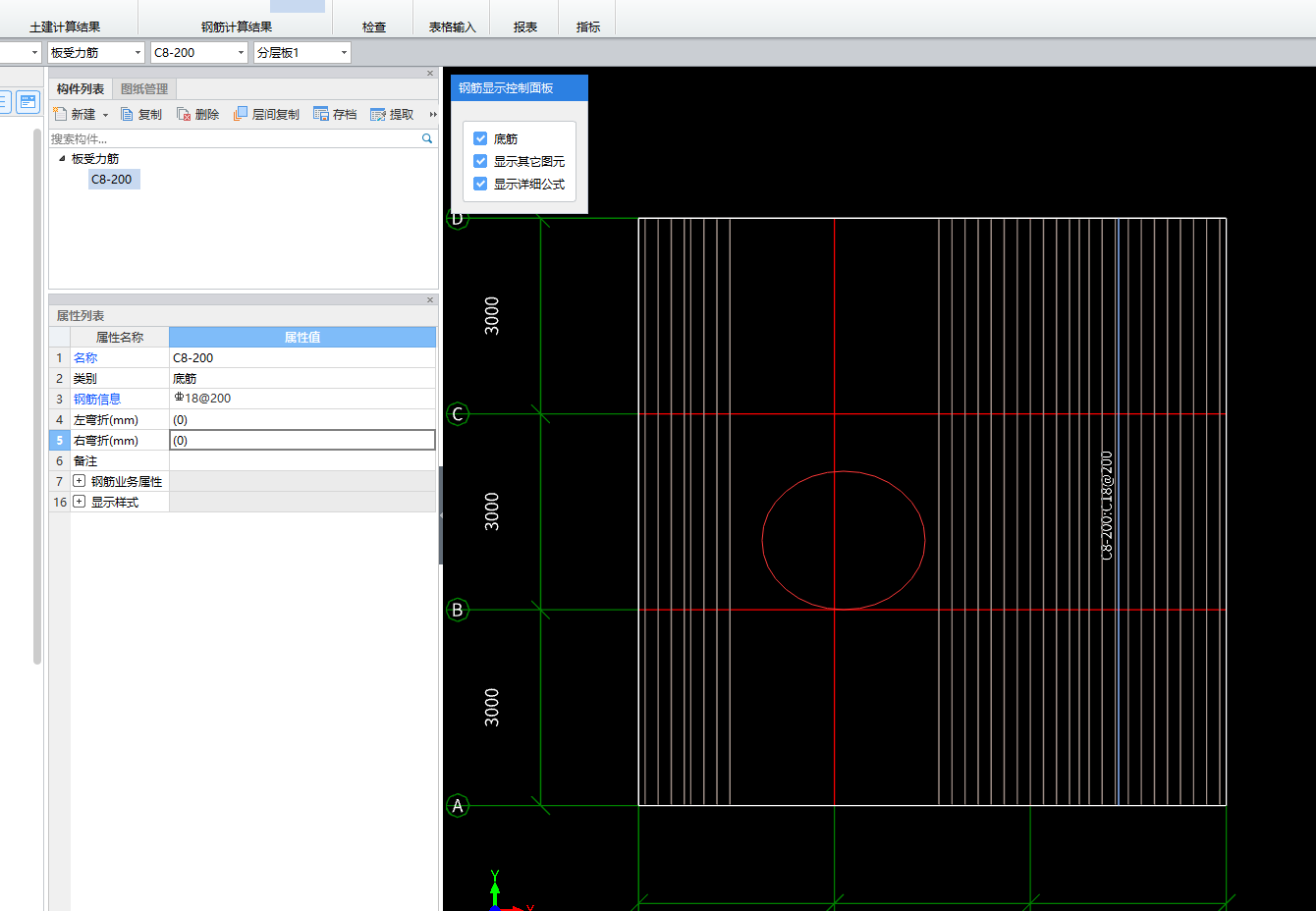The image size is (1316, 911).
Task: Open the 指标 ribbon group
Action: tap(588, 27)
